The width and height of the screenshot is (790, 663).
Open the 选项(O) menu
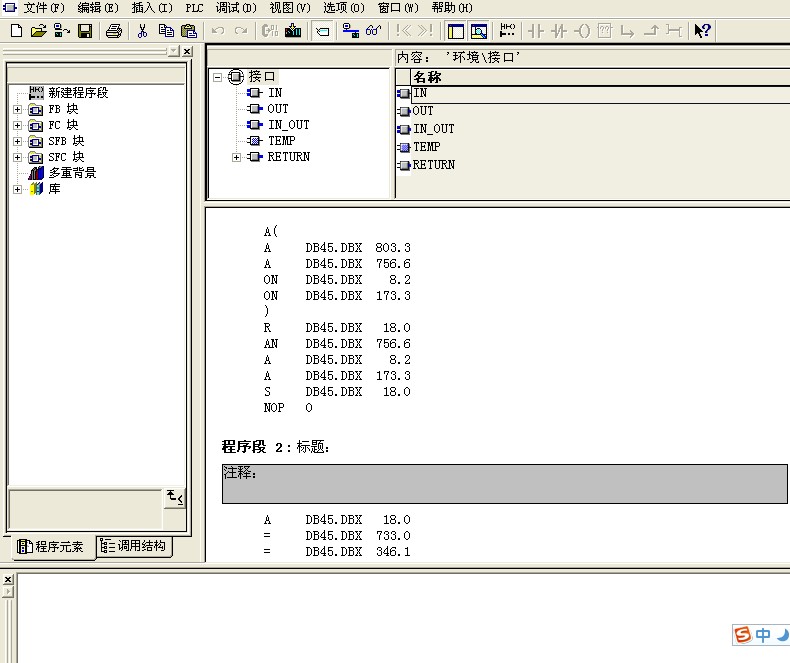click(x=343, y=7)
